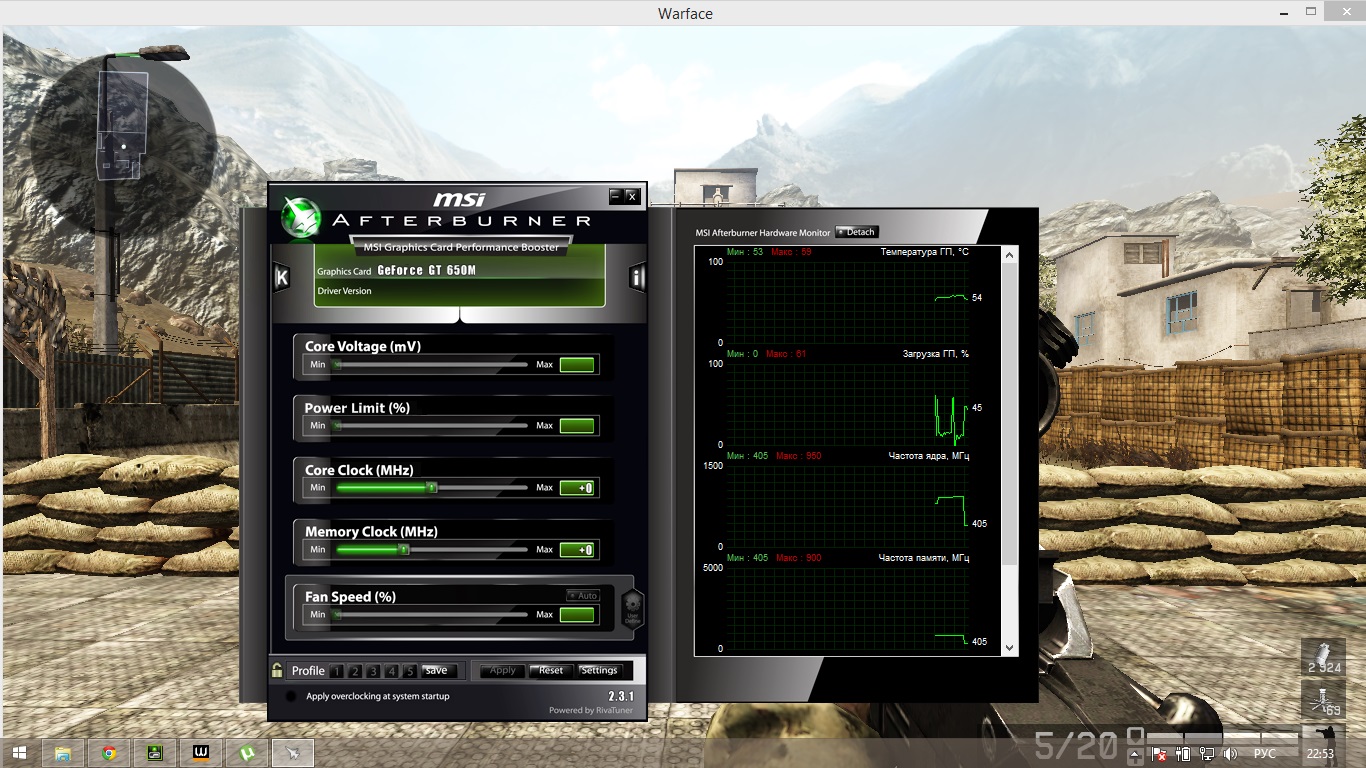Open Google Chrome from the taskbar
1366x768 pixels.
click(108, 753)
